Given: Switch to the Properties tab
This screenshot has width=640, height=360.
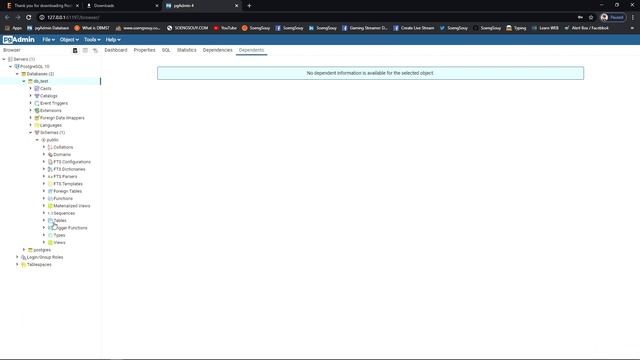Looking at the screenshot, I should click(x=144, y=50).
